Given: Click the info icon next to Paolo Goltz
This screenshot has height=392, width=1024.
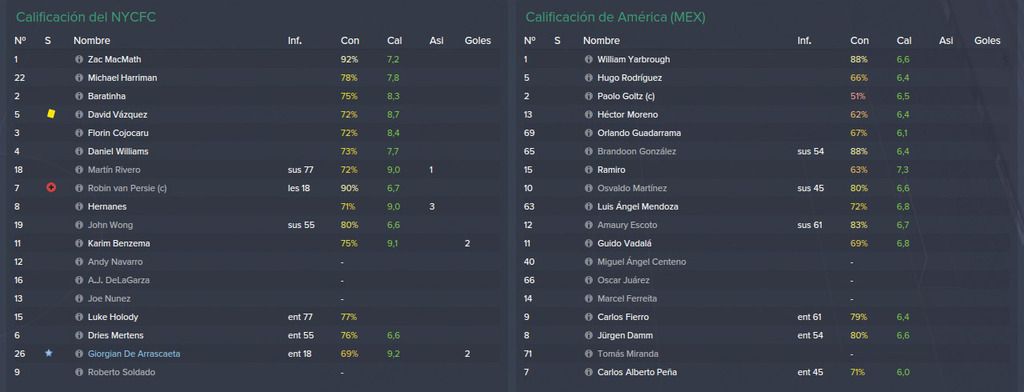Looking at the screenshot, I should pyautogui.click(x=588, y=96).
